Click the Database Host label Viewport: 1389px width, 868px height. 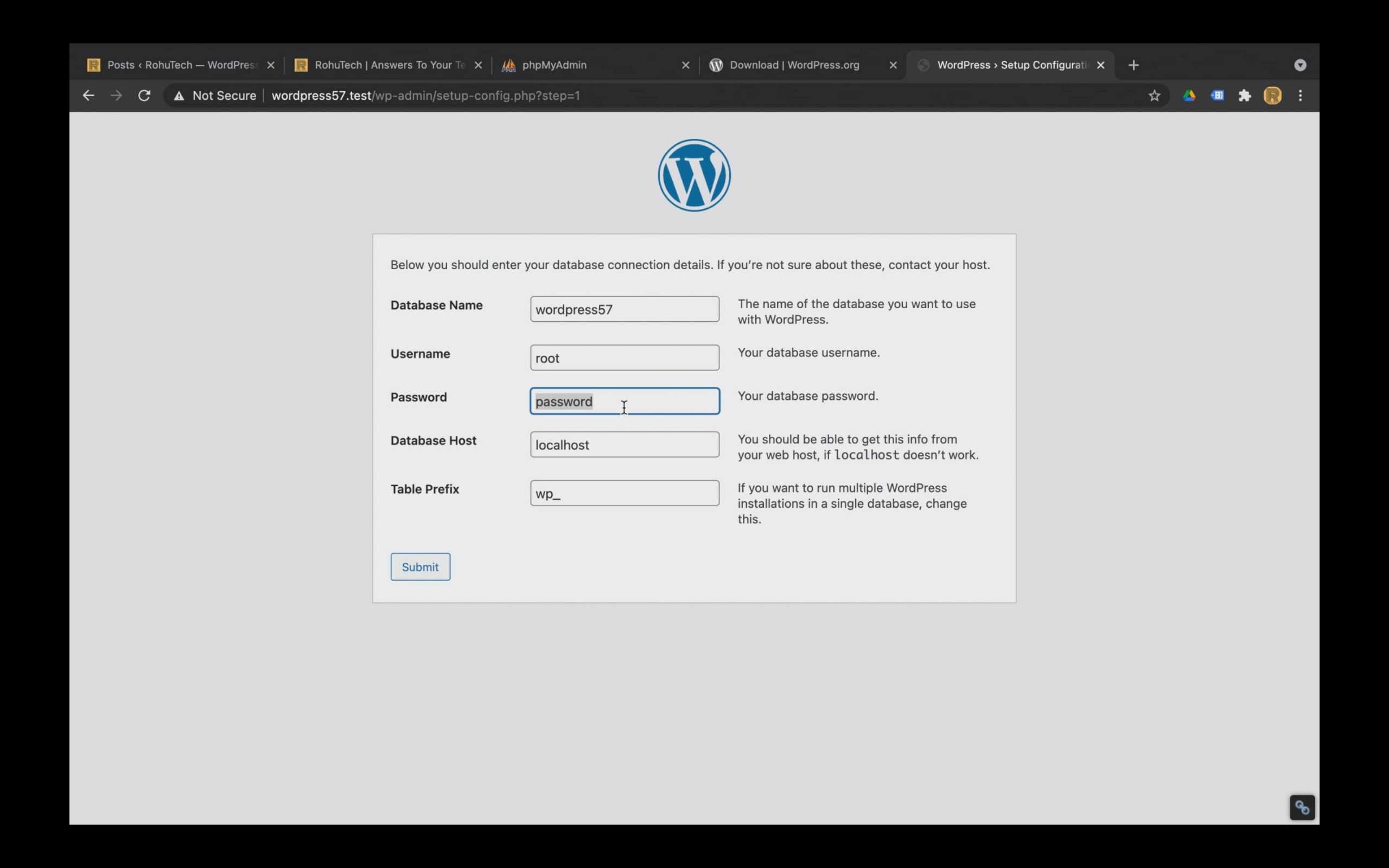[x=434, y=441]
